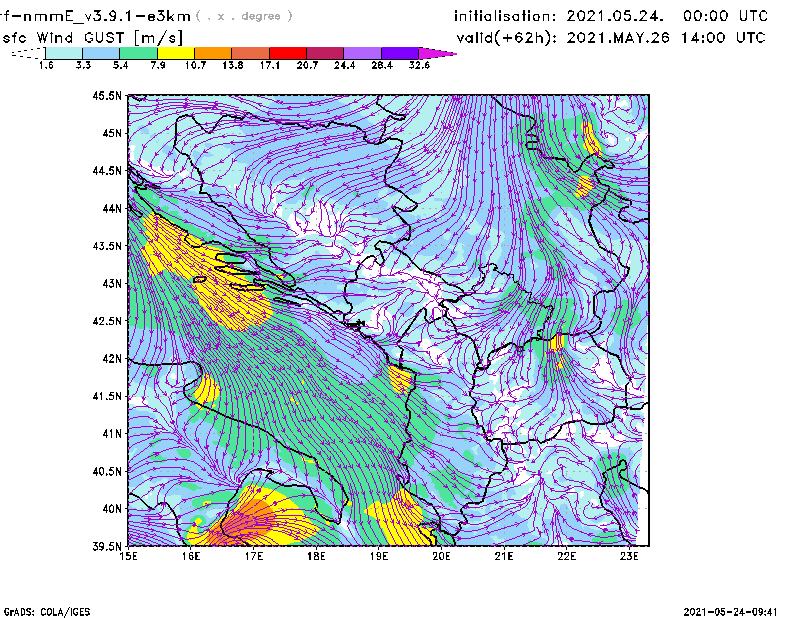Click the latitude label 42.5N
Image resolution: width=800 pixels, height=618 pixels.
coord(107,321)
